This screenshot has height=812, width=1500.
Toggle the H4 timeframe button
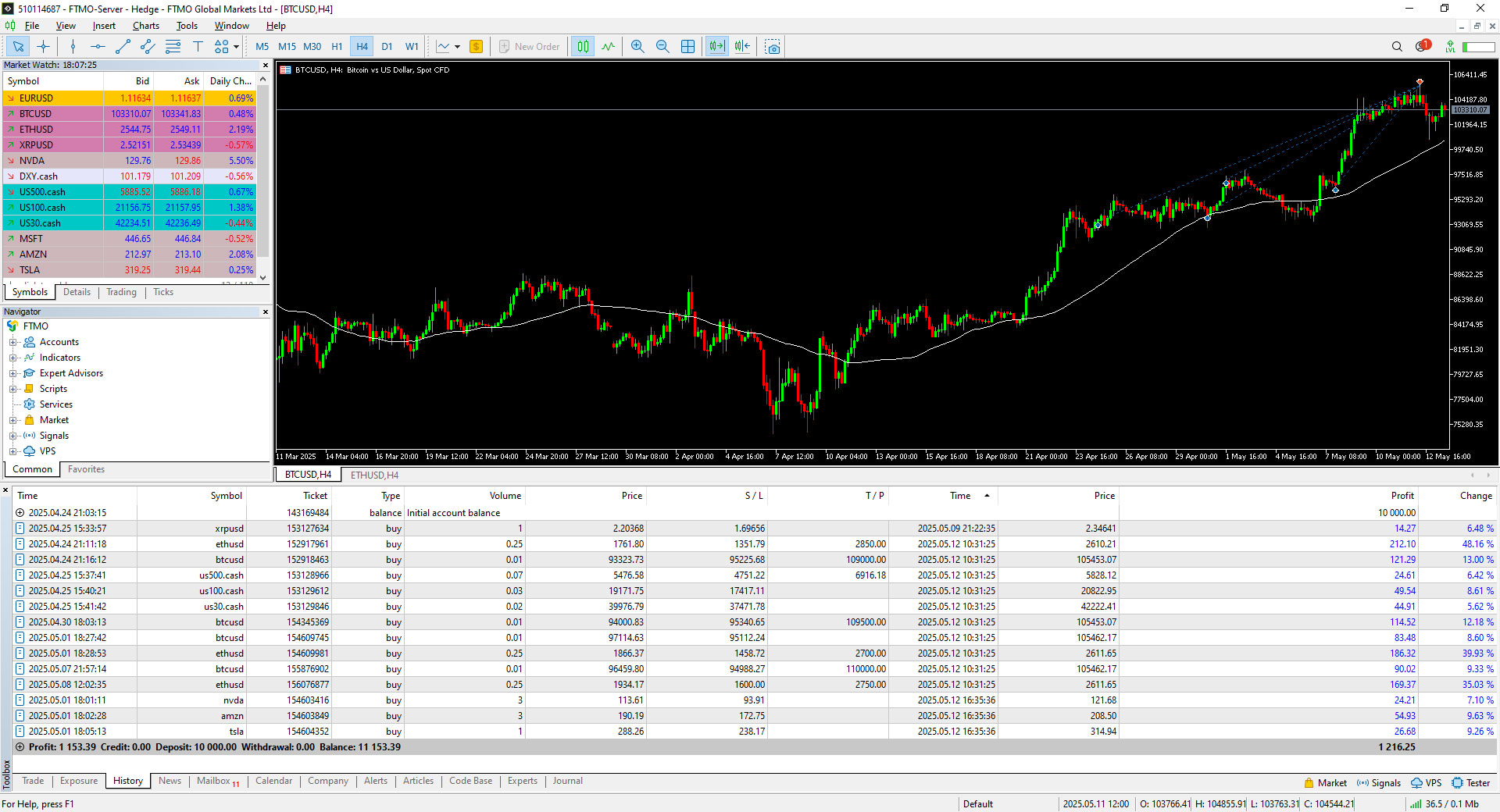click(x=362, y=47)
